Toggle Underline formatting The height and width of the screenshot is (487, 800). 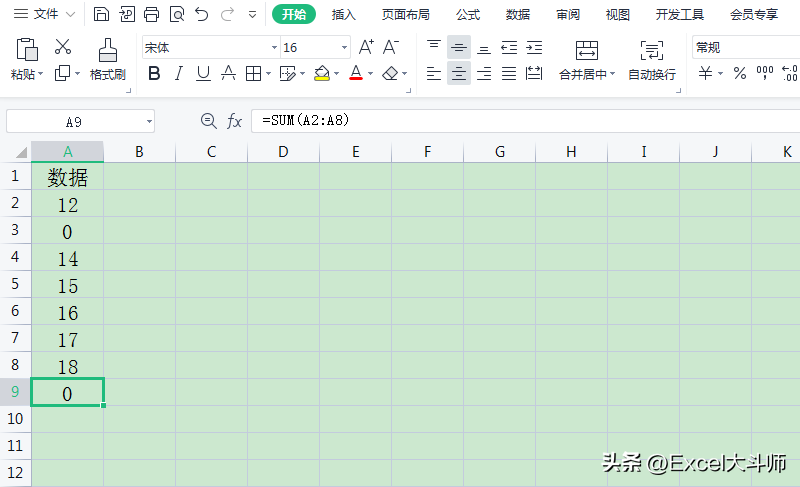click(x=203, y=74)
